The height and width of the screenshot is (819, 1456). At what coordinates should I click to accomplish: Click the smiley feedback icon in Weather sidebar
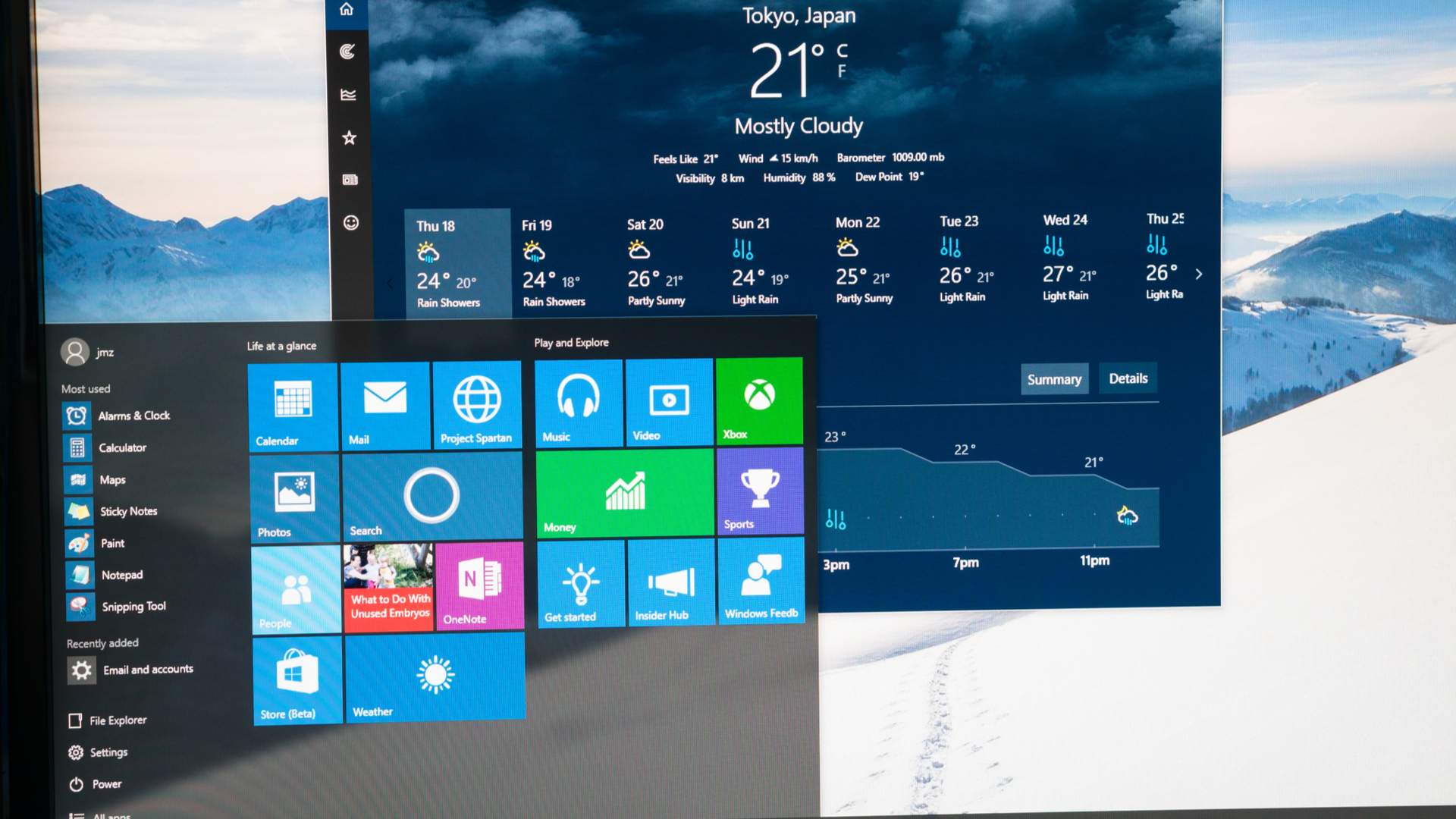350,222
